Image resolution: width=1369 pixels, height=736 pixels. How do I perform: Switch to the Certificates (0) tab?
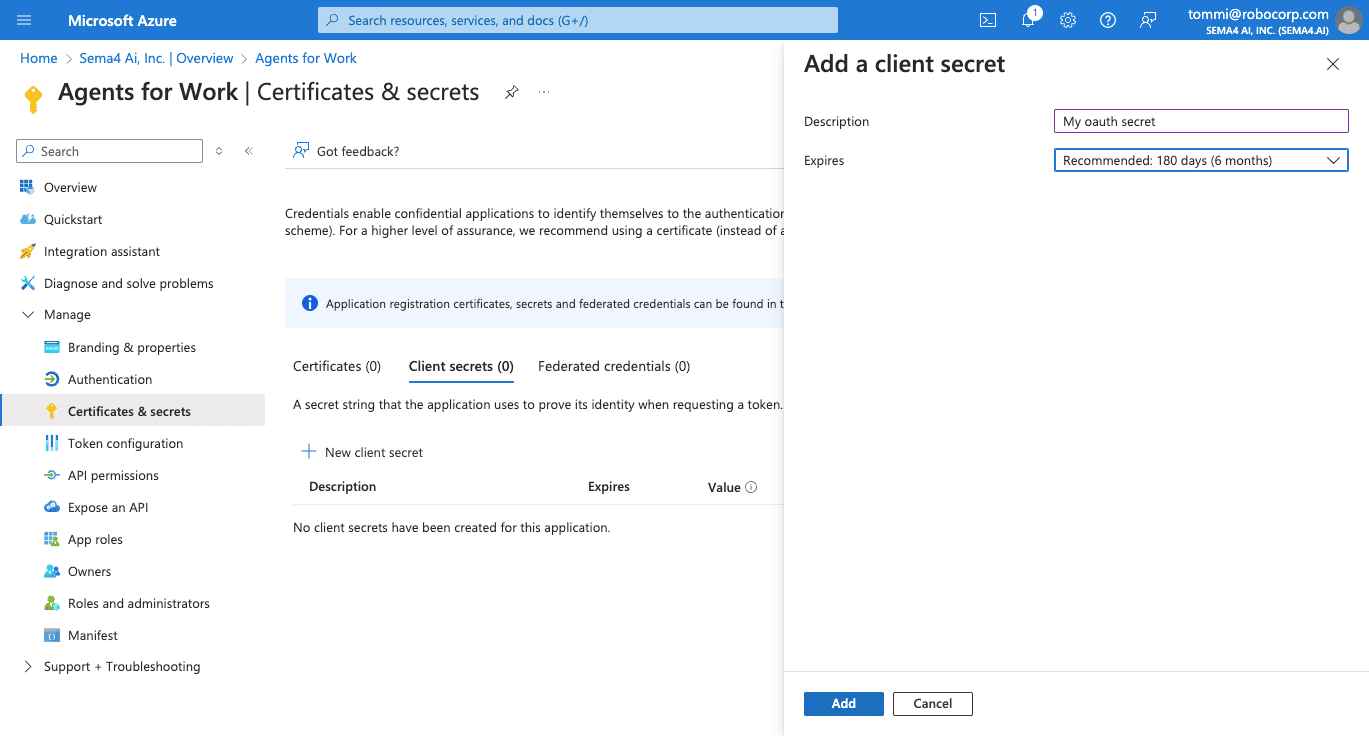point(337,367)
